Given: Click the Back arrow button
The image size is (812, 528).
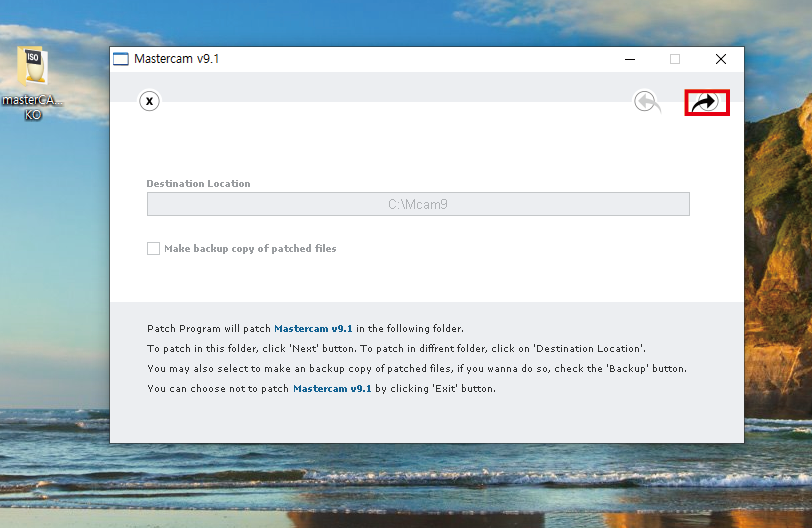Looking at the screenshot, I should coord(647,101).
